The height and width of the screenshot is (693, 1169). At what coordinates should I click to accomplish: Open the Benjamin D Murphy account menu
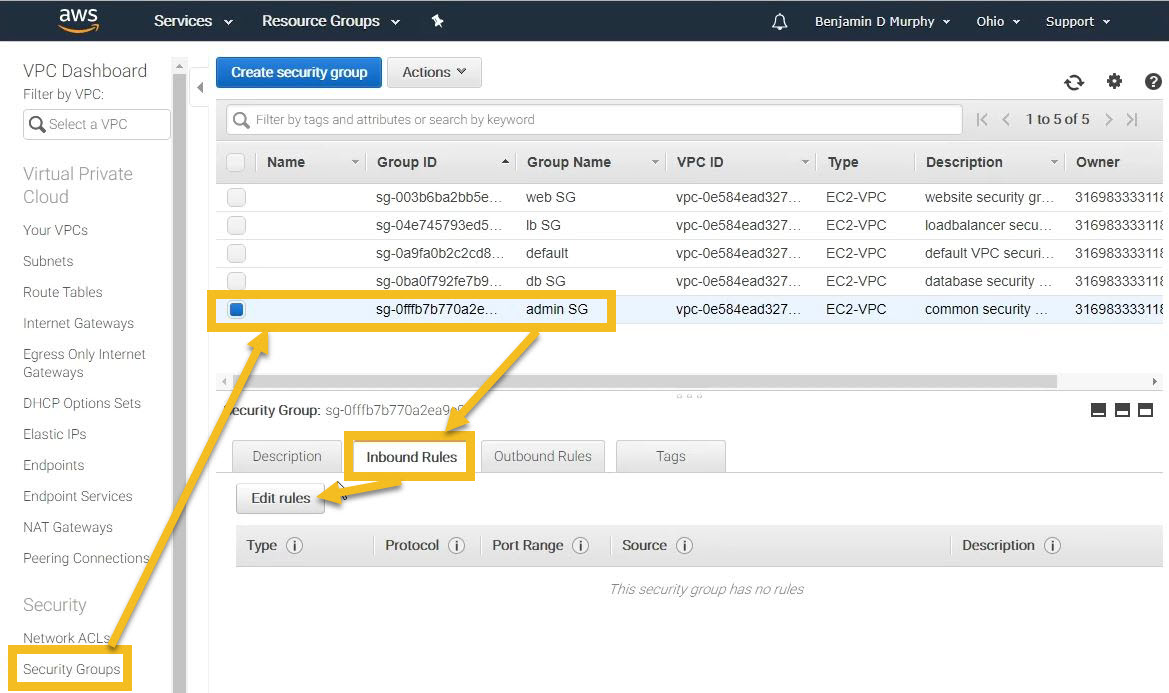[x=882, y=22]
